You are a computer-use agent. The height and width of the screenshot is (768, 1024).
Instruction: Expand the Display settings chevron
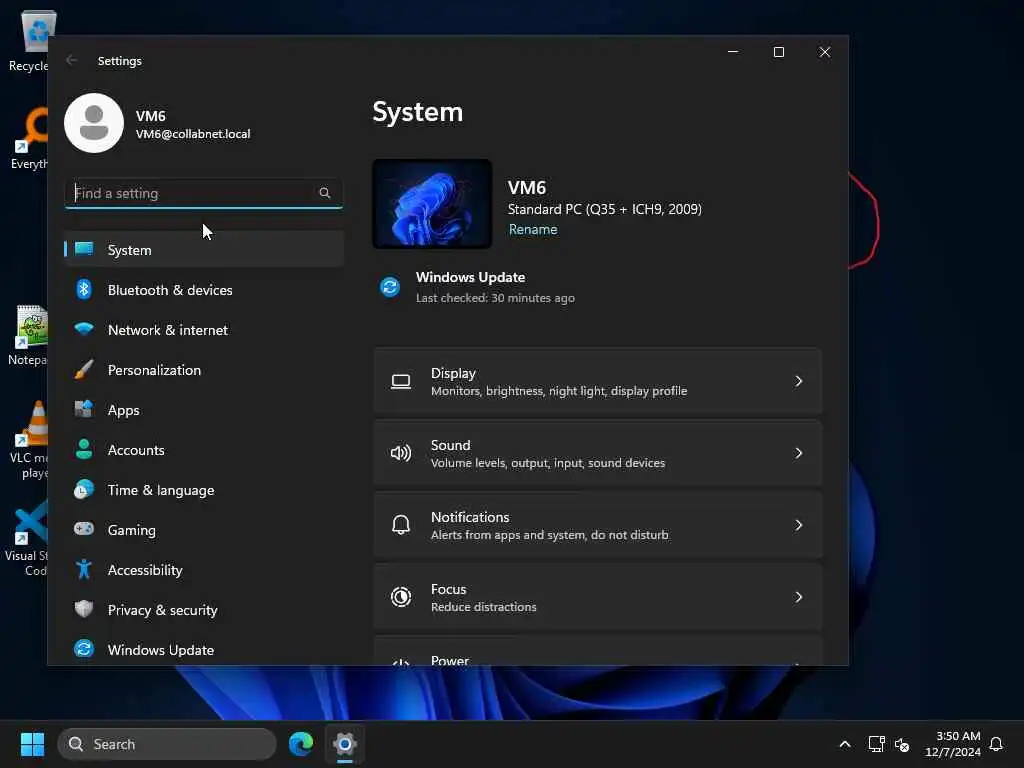tap(798, 381)
